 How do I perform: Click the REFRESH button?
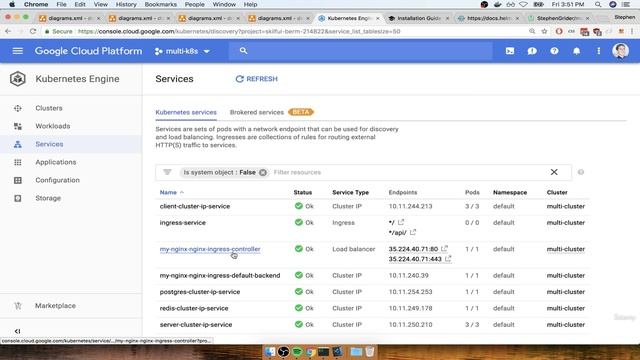click(257, 79)
